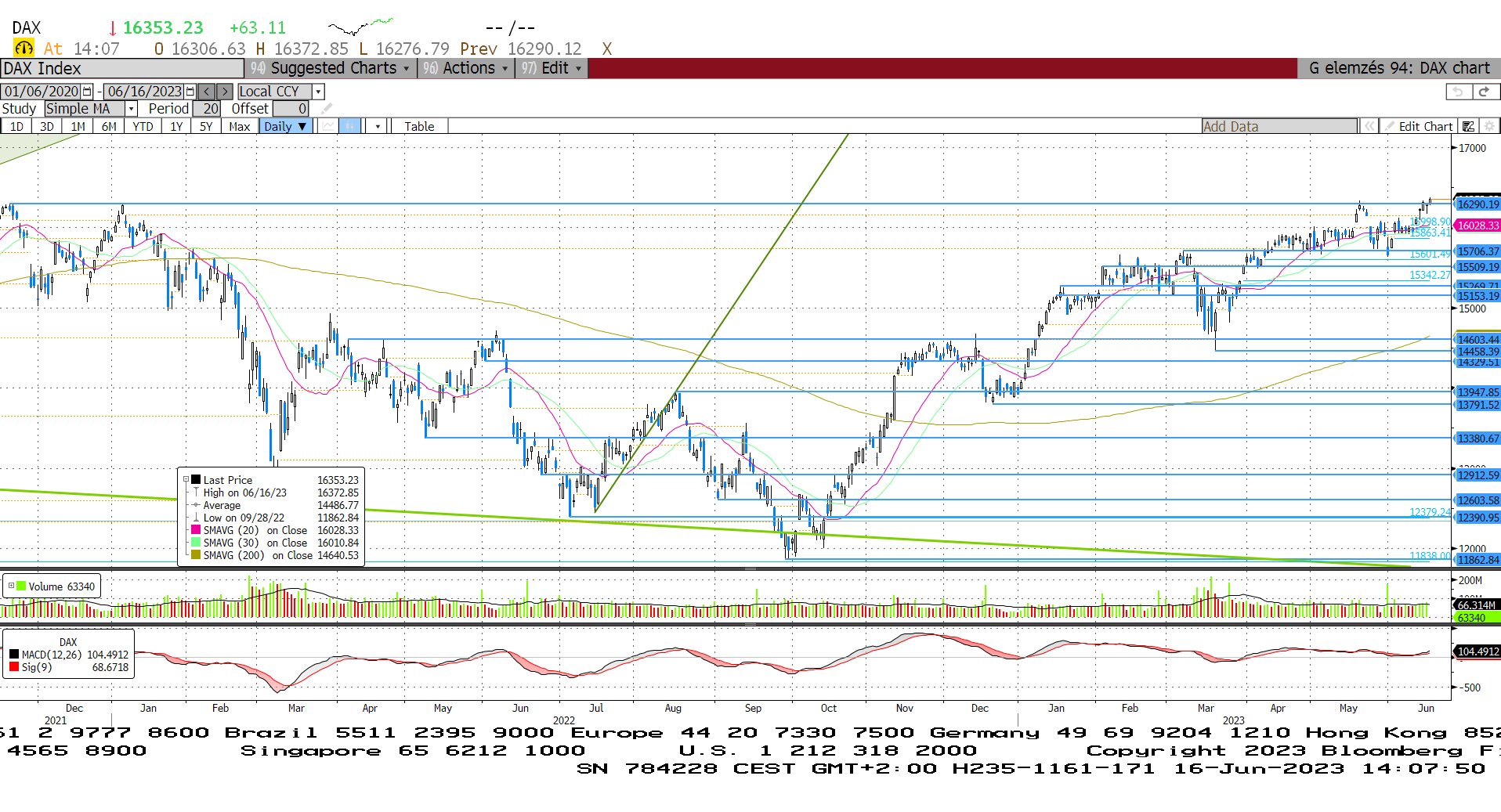Expand the Actions menu
1501x812 pixels.
click(465, 68)
